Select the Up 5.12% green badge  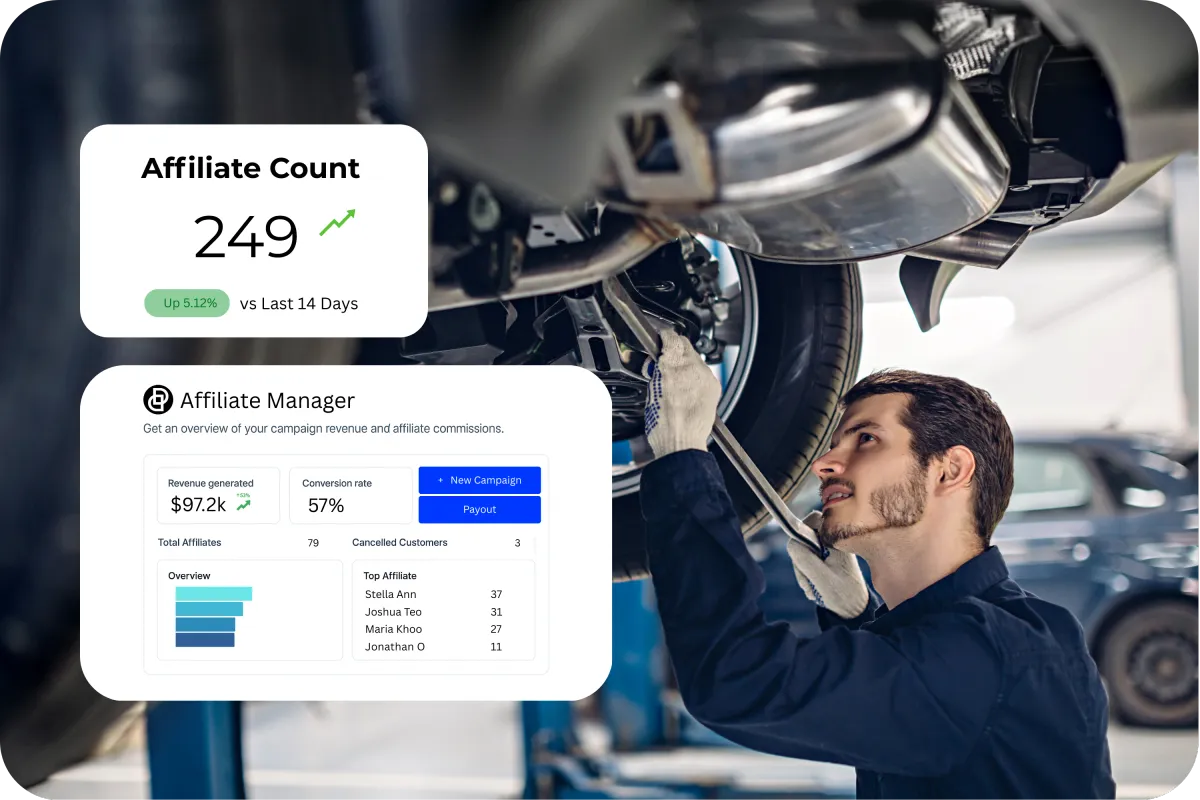click(187, 303)
